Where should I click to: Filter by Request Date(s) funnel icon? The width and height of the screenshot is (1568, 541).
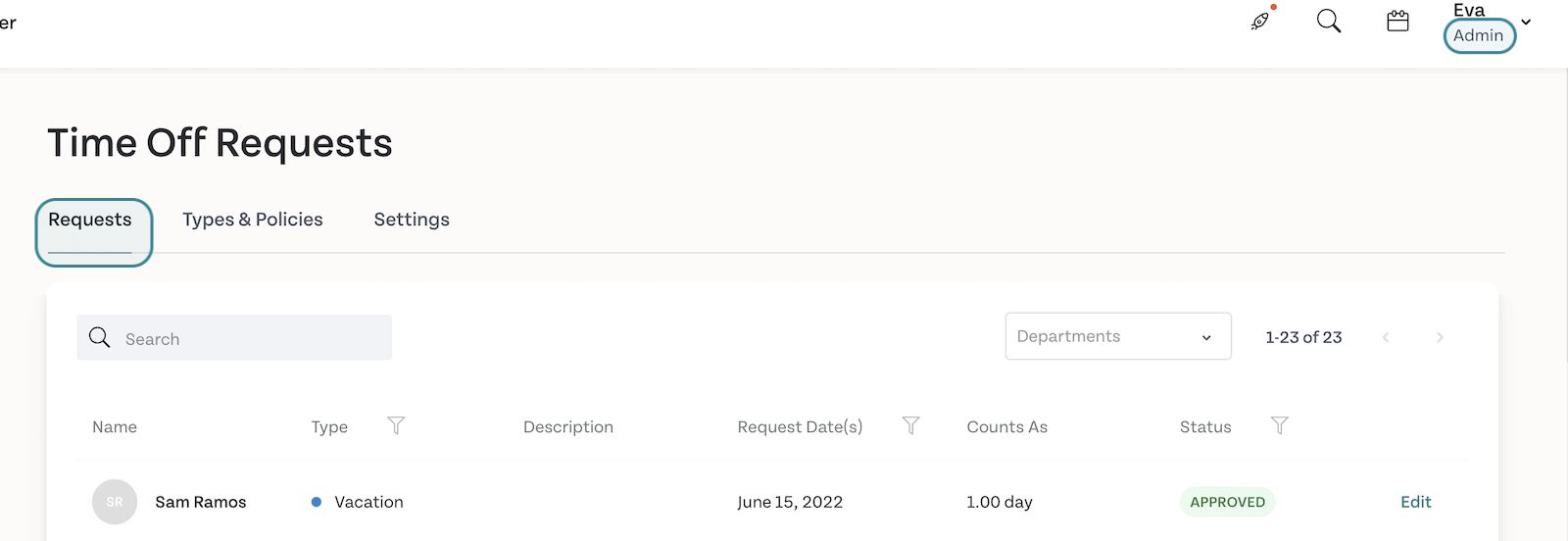tap(911, 425)
